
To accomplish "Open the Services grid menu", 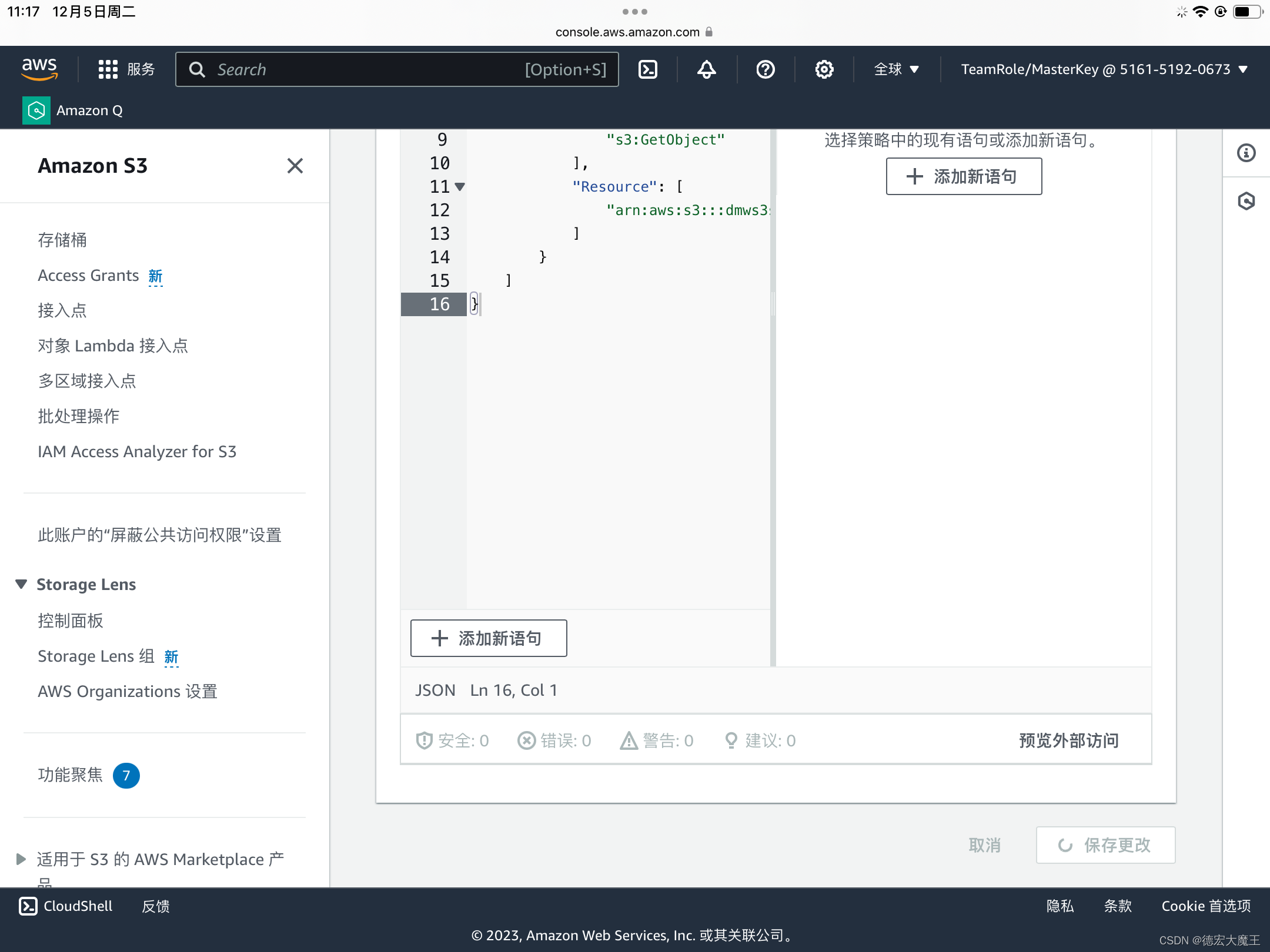I will 126,69.
